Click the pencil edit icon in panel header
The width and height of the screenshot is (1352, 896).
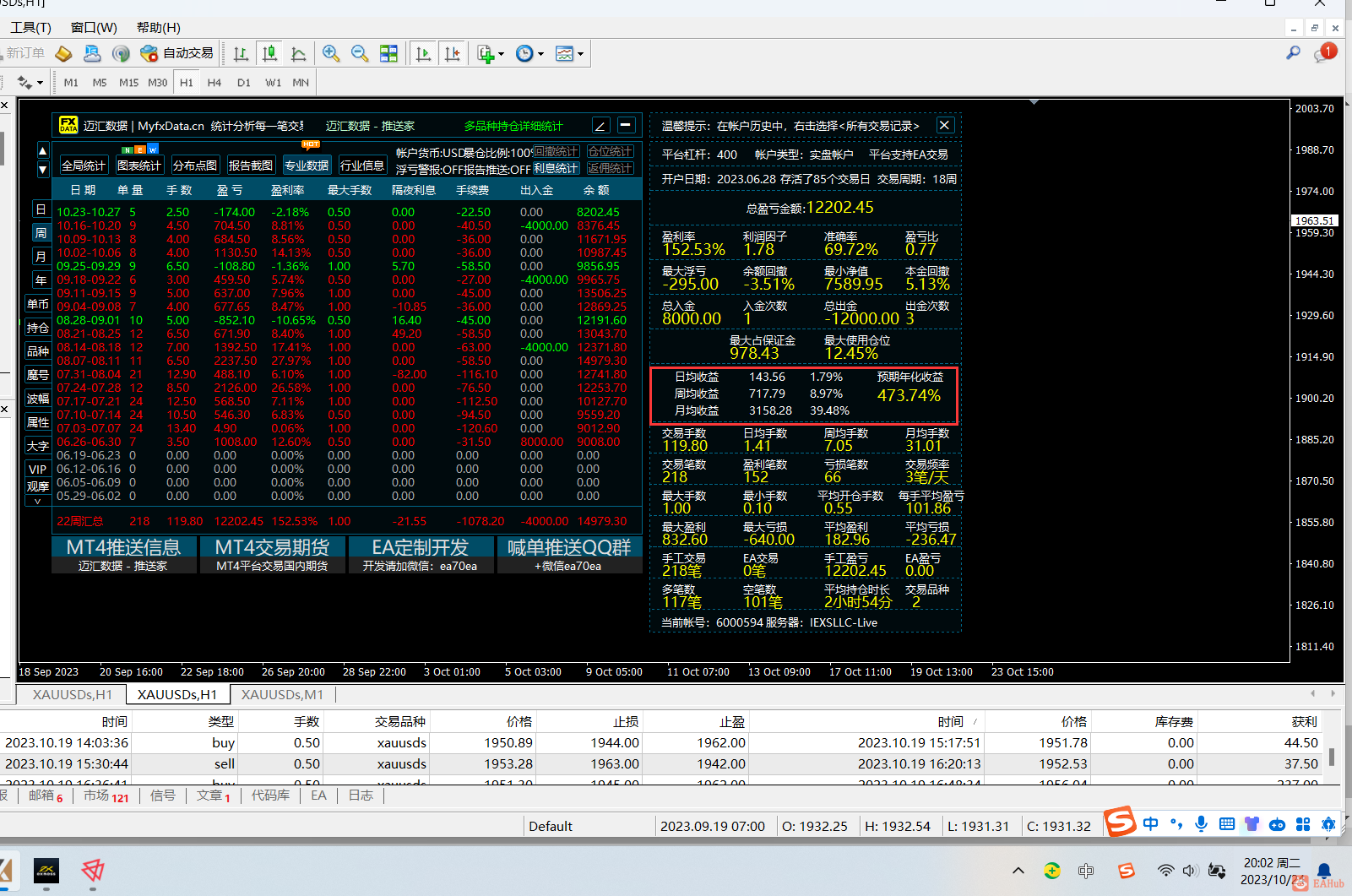(600, 126)
